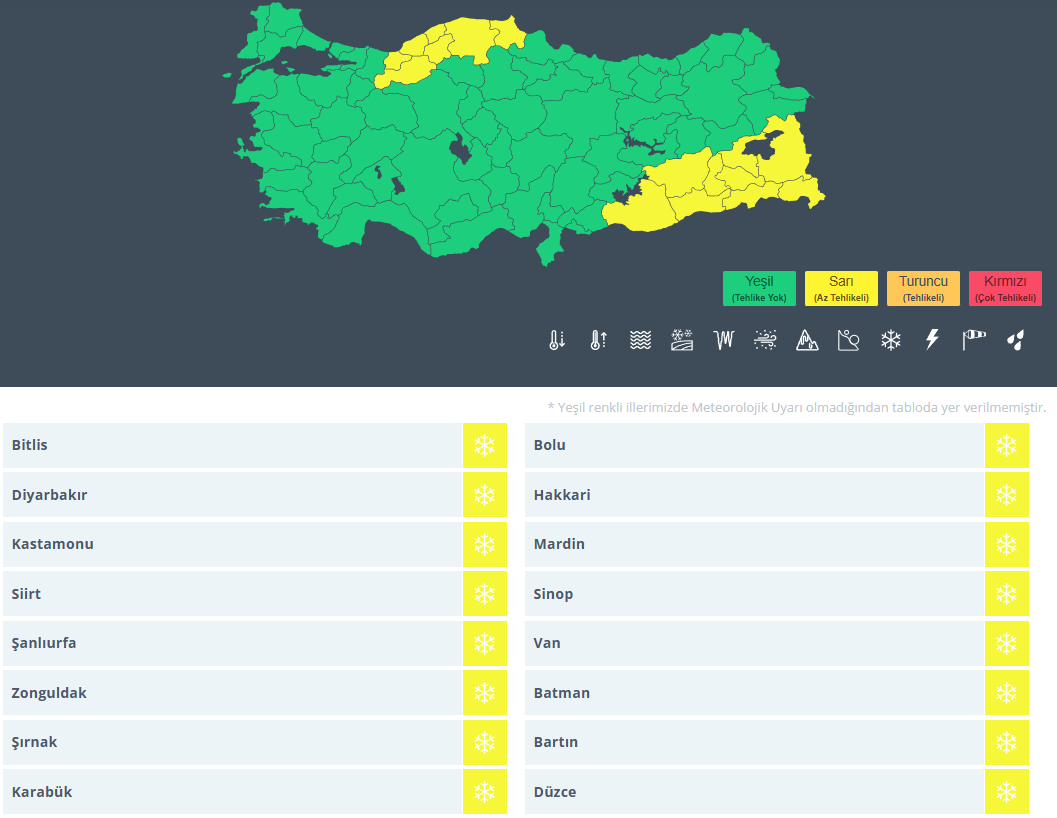1057x818 pixels.
Task: Click the Van lake region on map
Action: click(760, 148)
